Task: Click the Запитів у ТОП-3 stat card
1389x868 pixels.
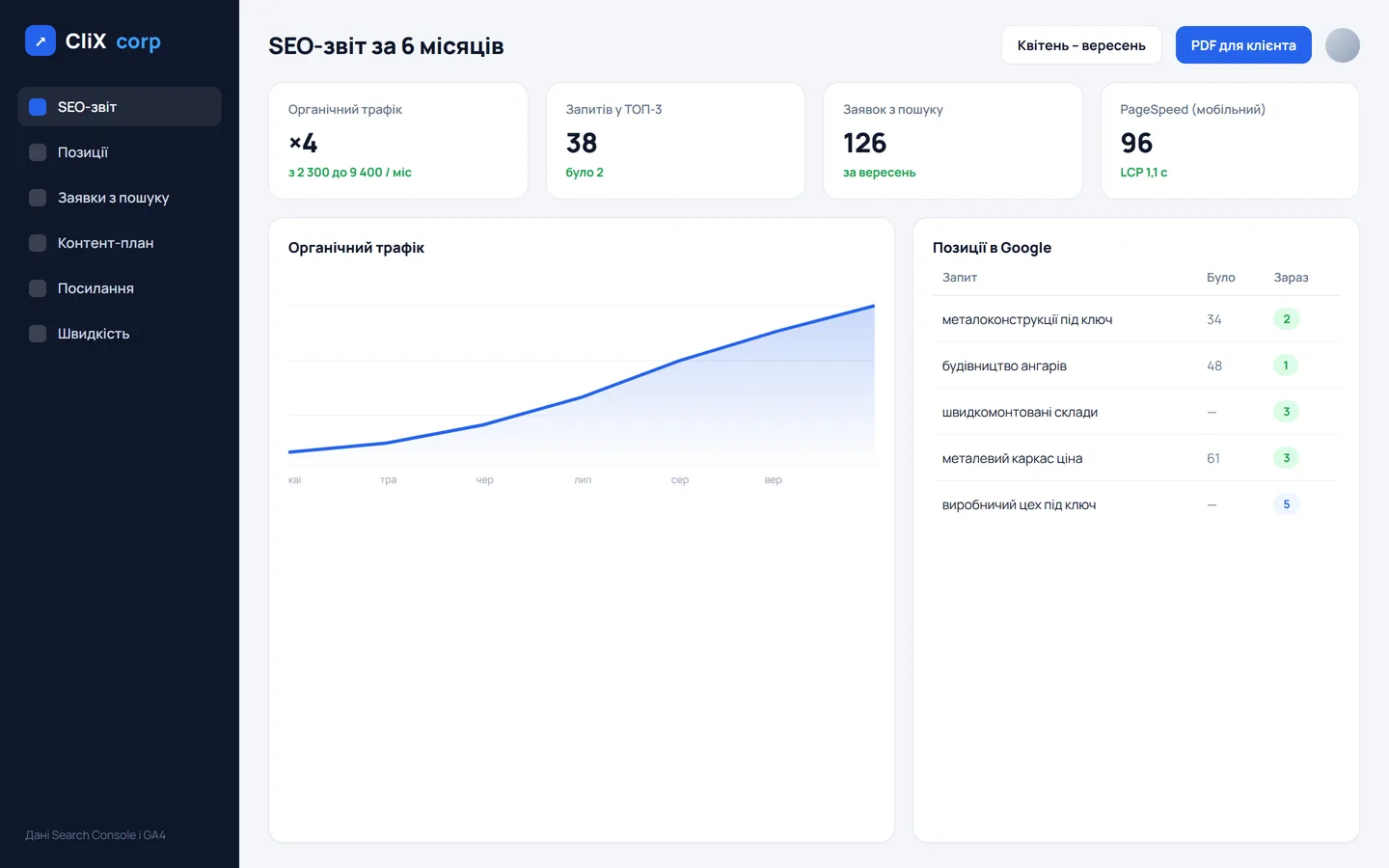Action: (x=675, y=141)
